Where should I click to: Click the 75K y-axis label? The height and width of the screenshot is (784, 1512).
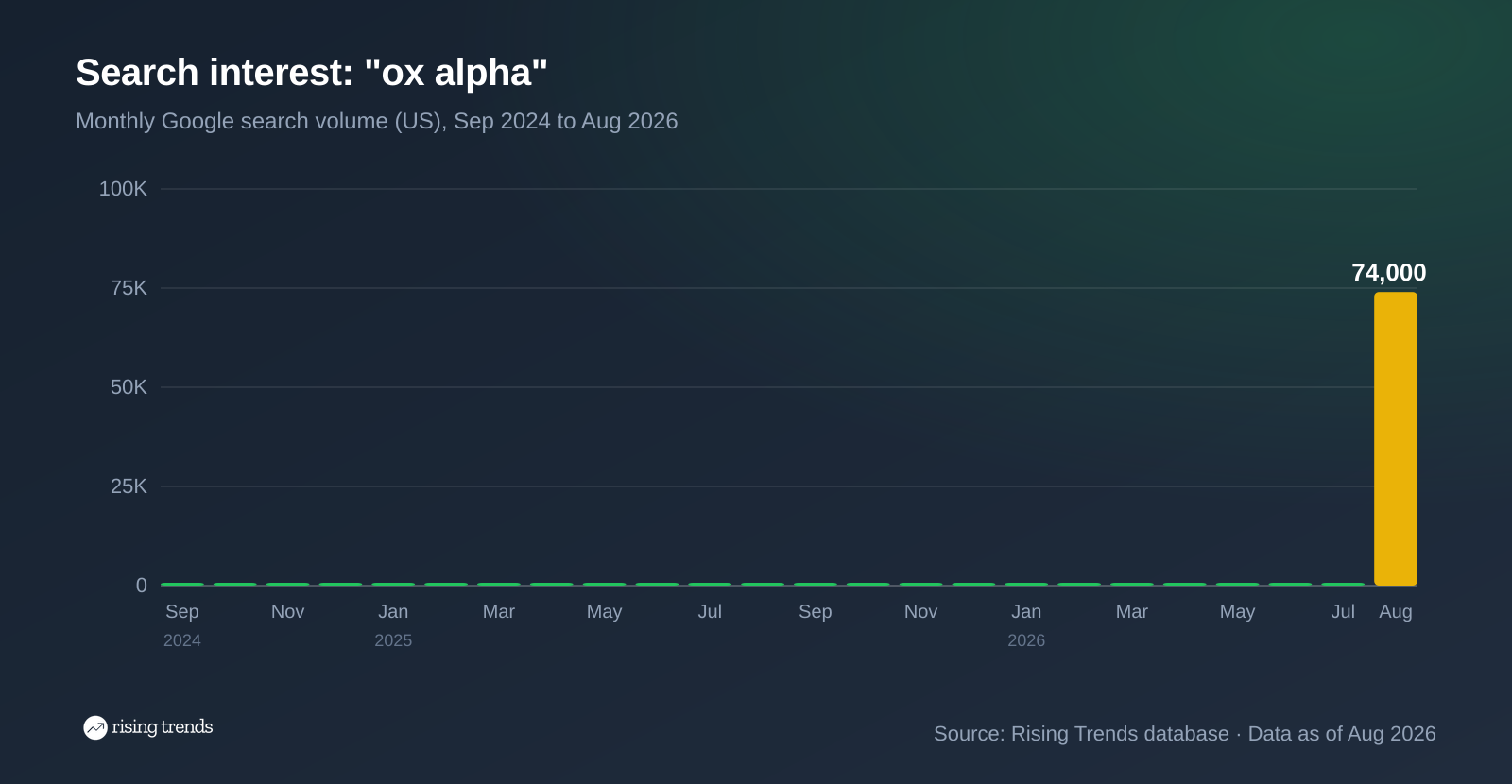tap(129, 288)
